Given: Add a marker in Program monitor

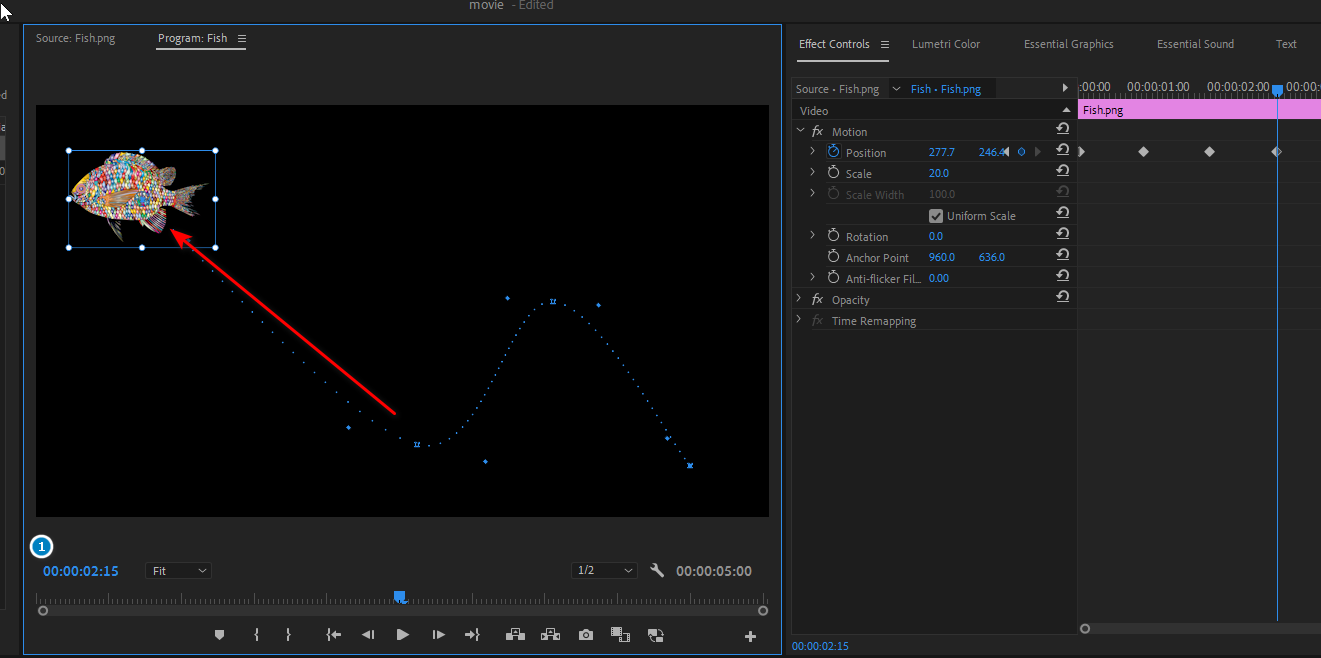Looking at the screenshot, I should click(220, 635).
